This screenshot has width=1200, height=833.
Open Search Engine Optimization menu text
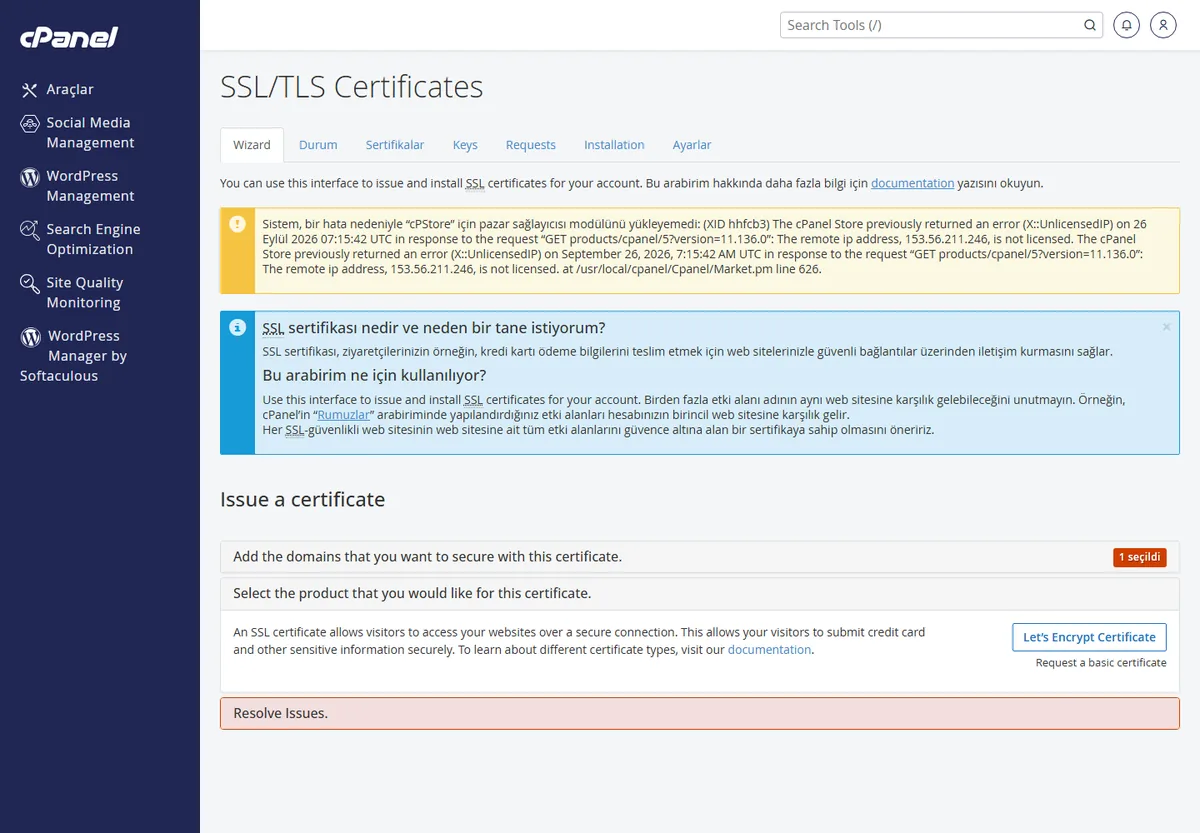click(x=93, y=240)
